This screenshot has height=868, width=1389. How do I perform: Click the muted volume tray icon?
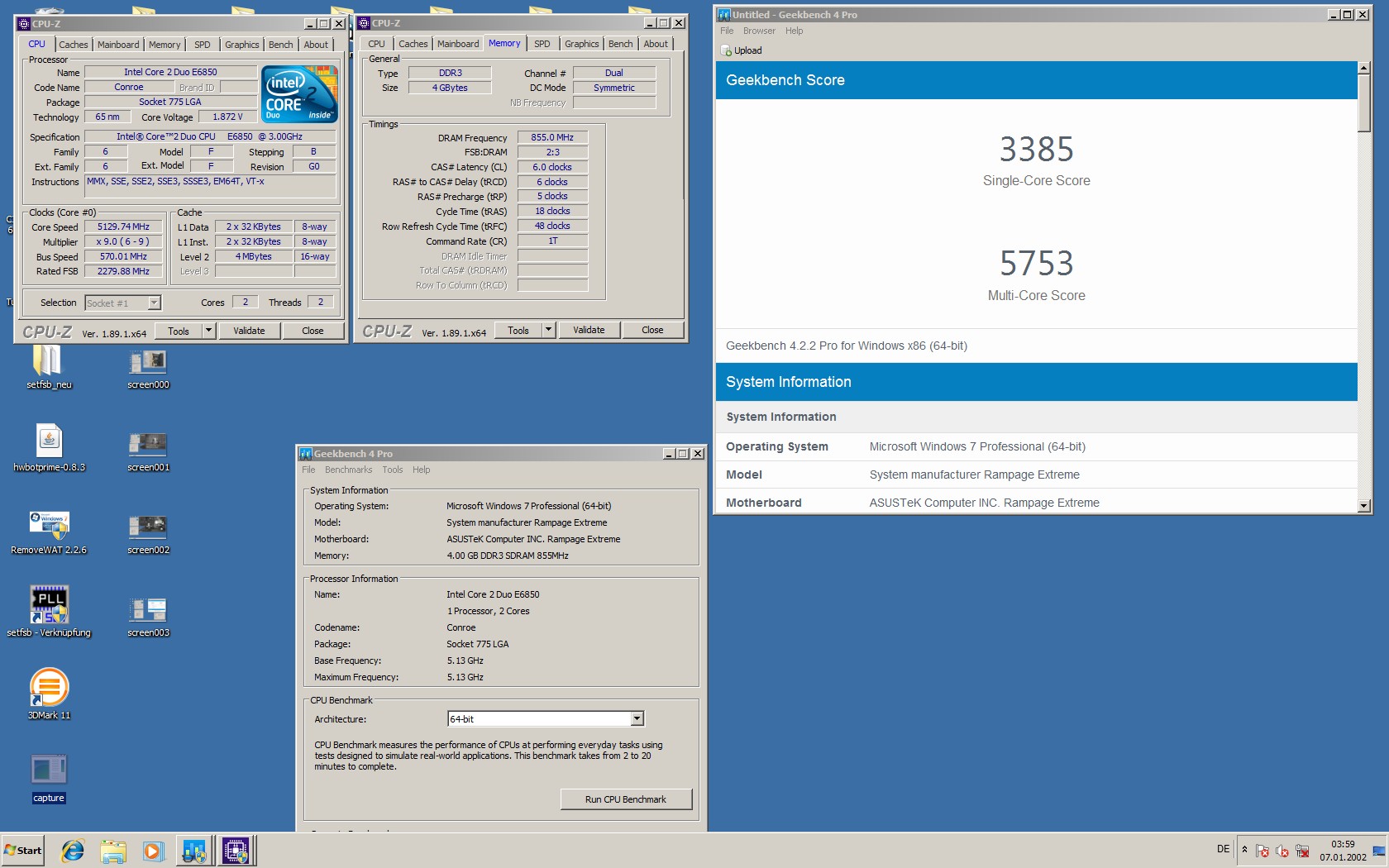tap(1282, 851)
